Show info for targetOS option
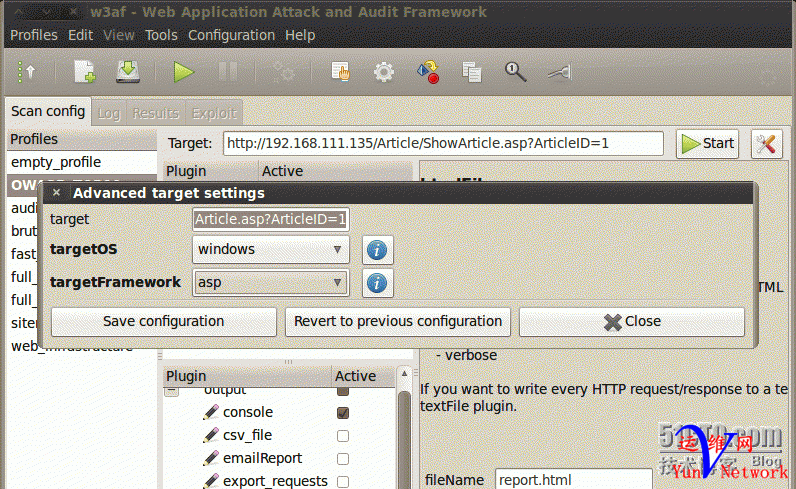This screenshot has height=489, width=796. coord(377,250)
